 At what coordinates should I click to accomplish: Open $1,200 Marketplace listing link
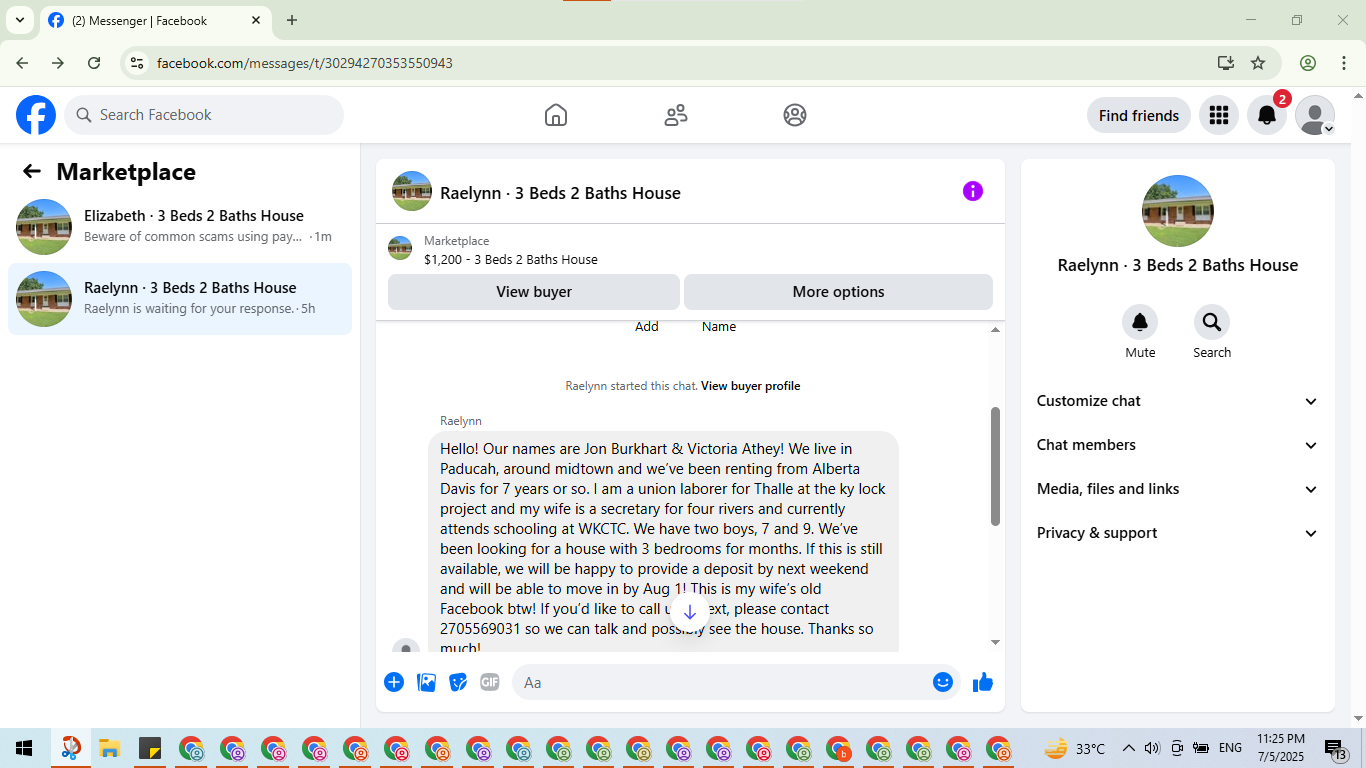click(x=511, y=259)
